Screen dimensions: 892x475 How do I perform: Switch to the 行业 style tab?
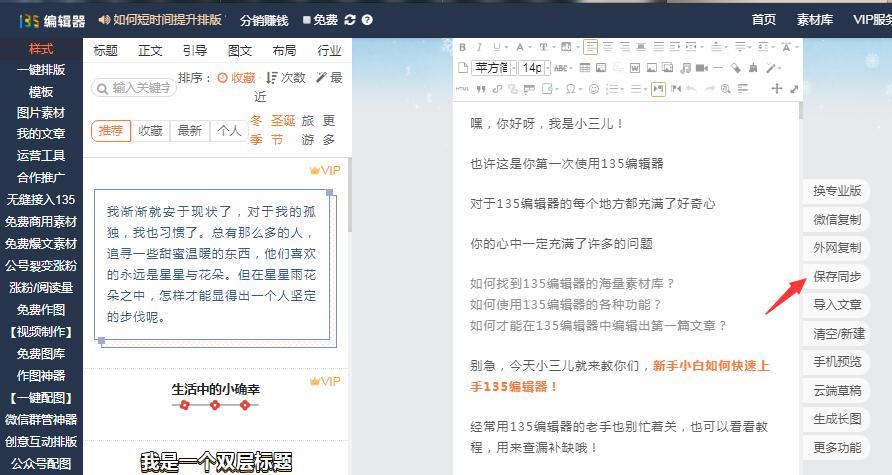tap(329, 51)
